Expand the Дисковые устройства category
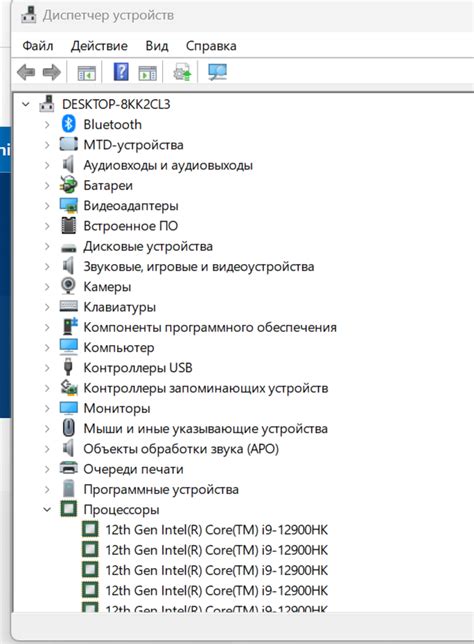The height and width of the screenshot is (644, 474). click(x=47, y=246)
